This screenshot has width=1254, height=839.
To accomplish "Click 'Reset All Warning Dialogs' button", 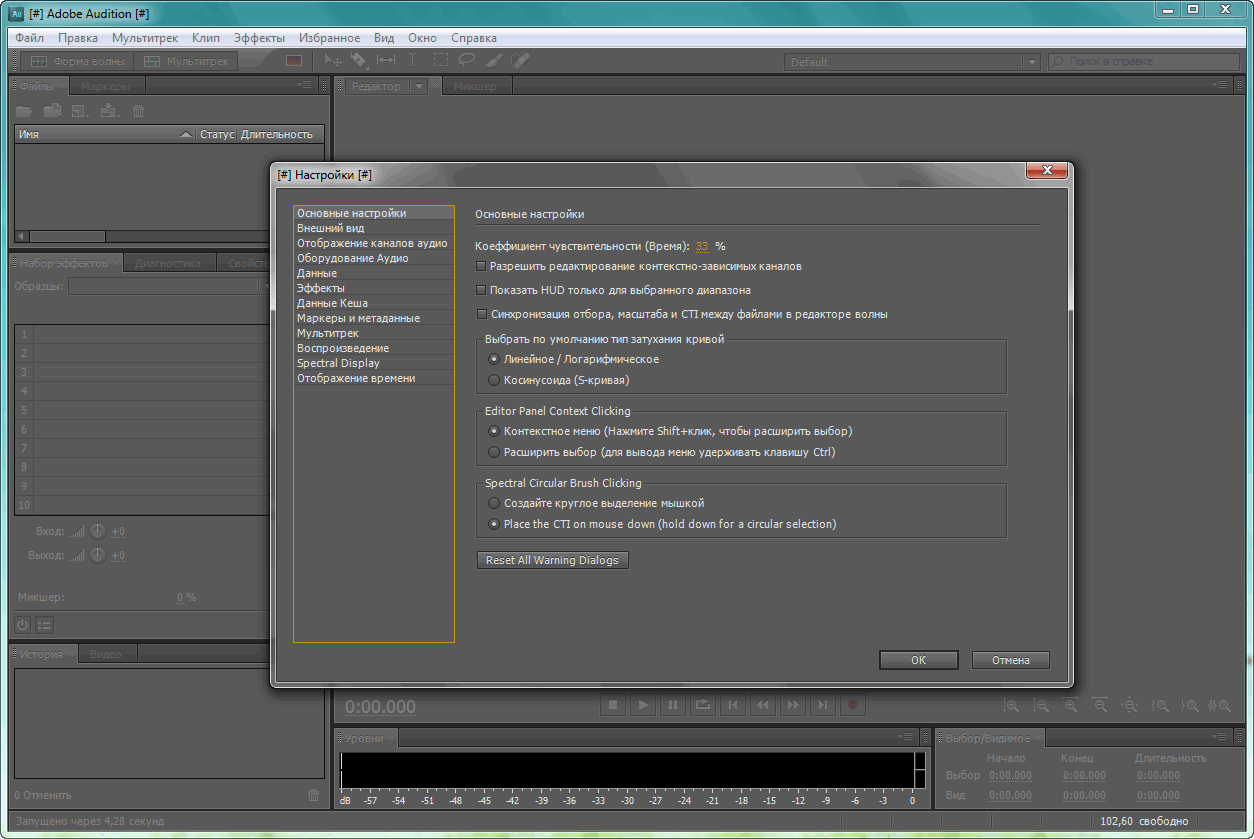I will click(x=552, y=560).
